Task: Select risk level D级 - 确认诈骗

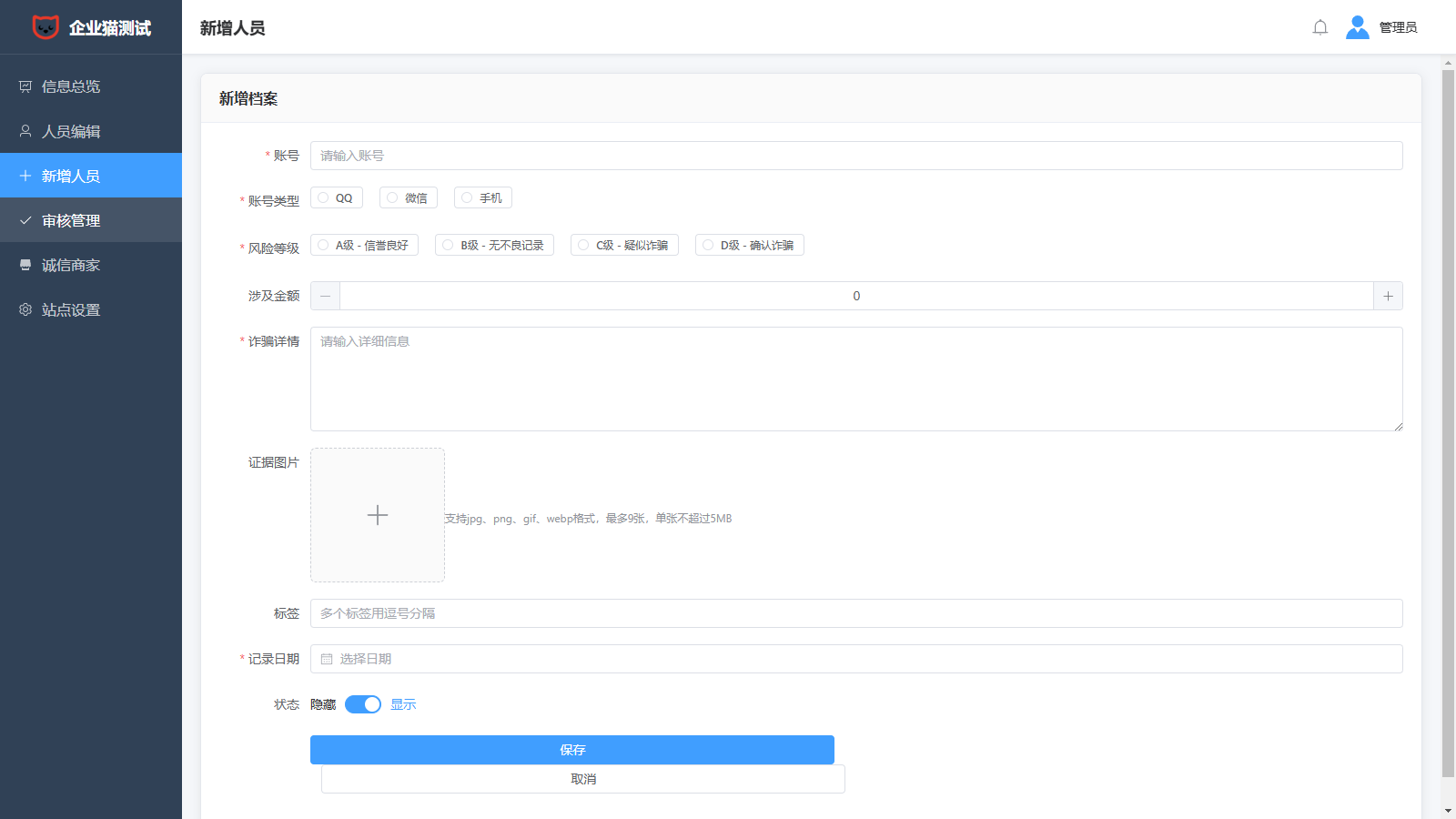Action: tap(708, 245)
